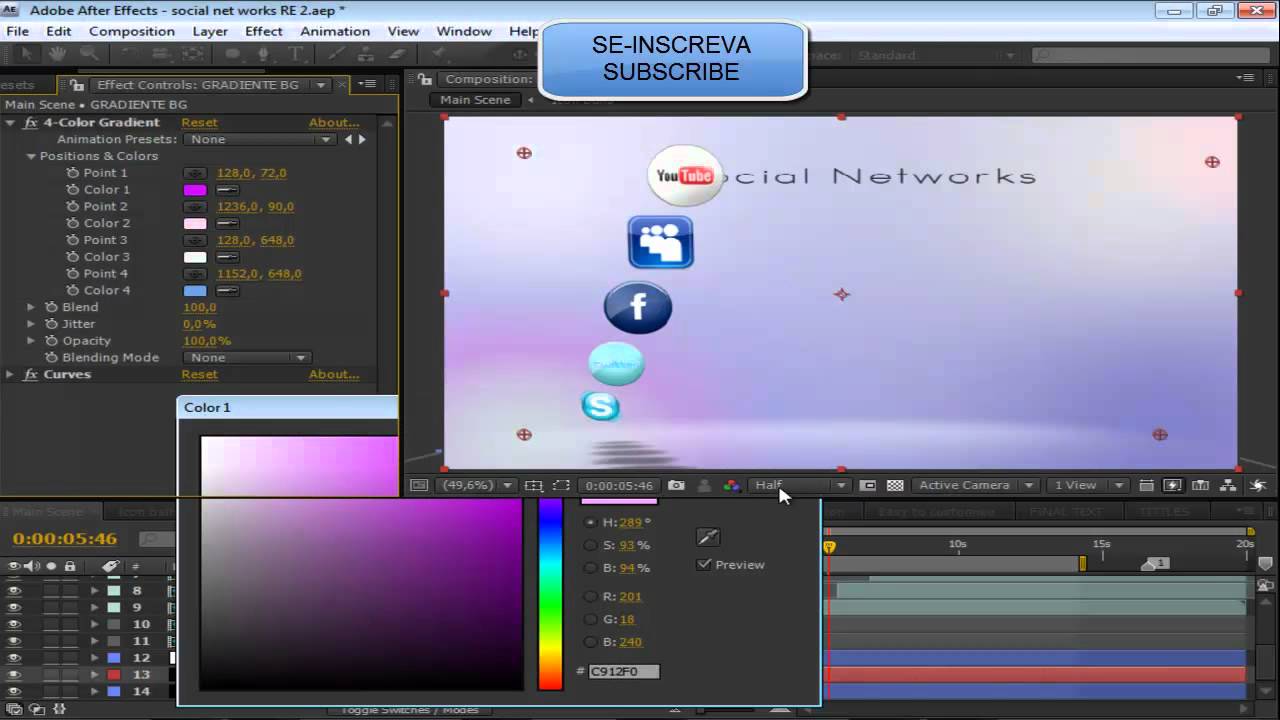
Task: Select the S saturation radio button
Action: (591, 545)
